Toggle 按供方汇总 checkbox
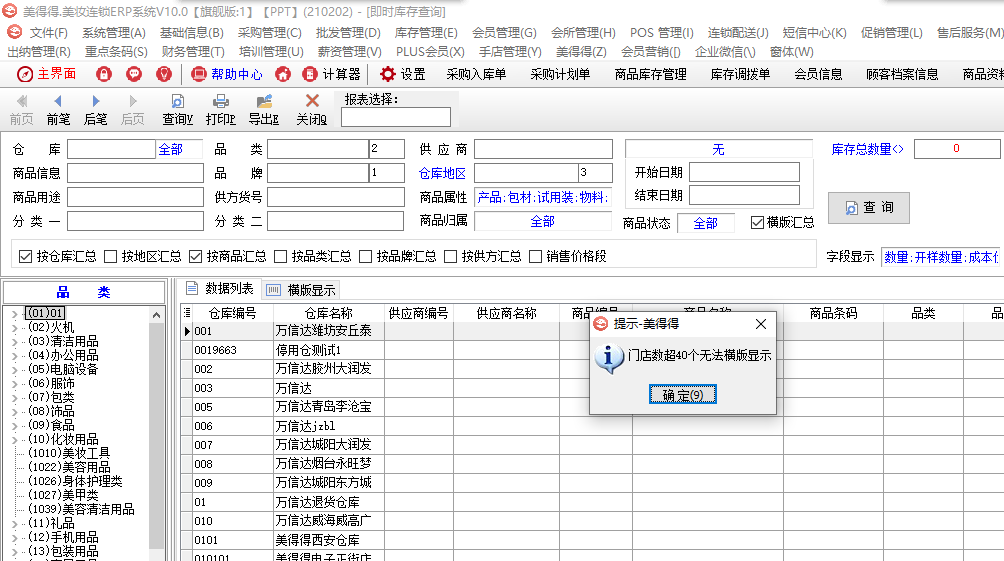 click(450, 257)
